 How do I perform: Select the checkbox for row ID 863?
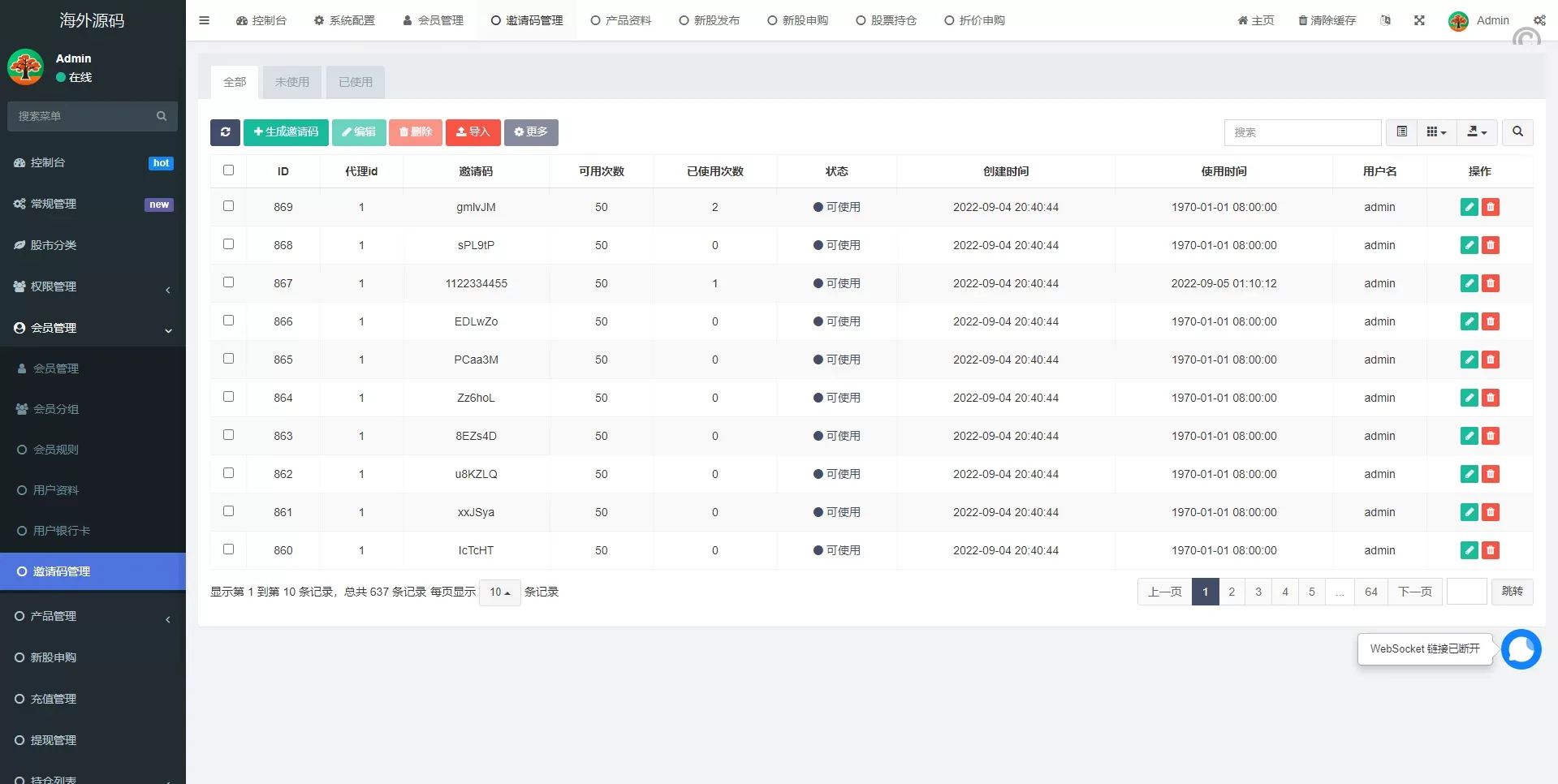(x=228, y=435)
